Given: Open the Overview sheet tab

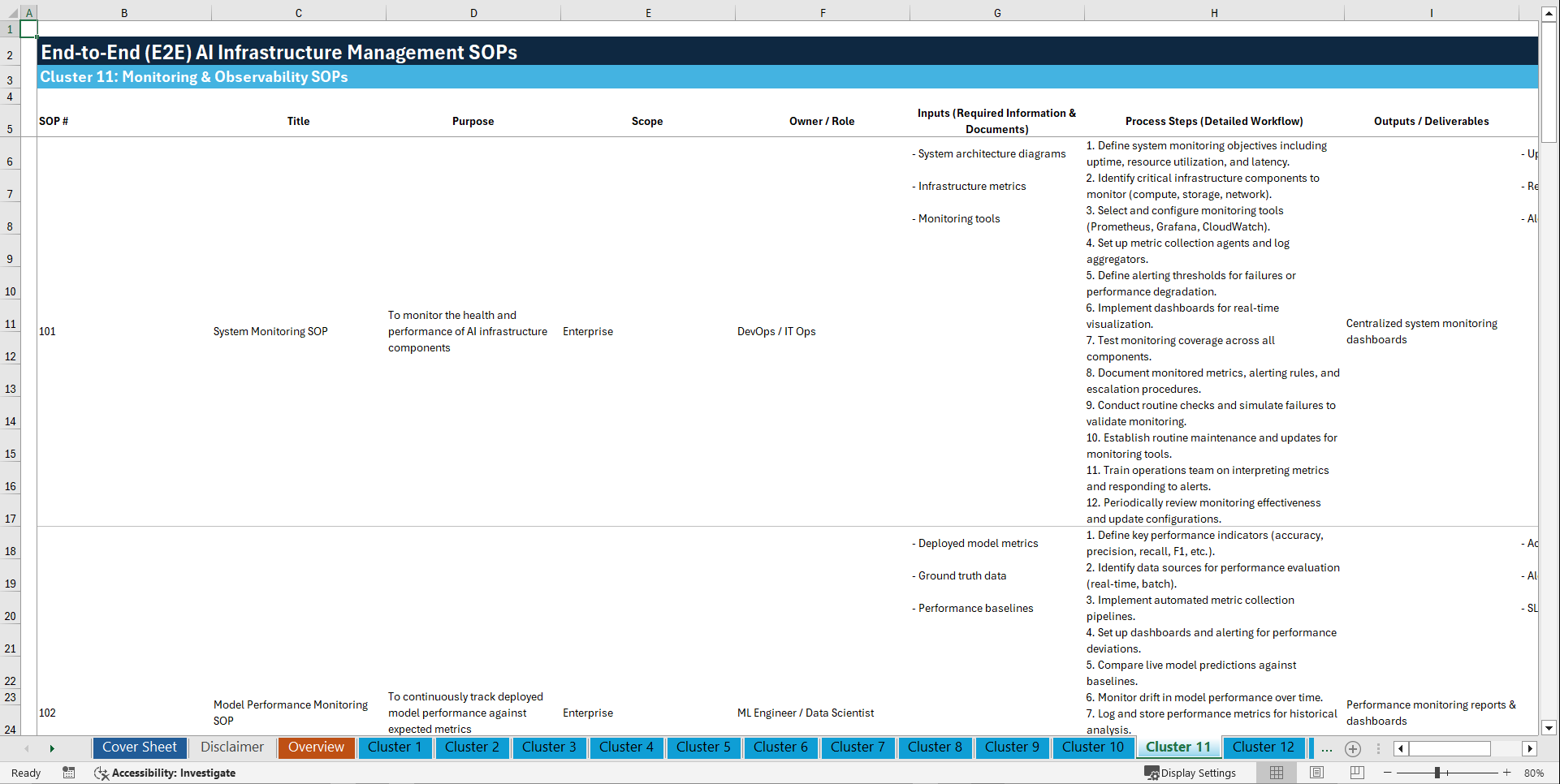Looking at the screenshot, I should (316, 747).
